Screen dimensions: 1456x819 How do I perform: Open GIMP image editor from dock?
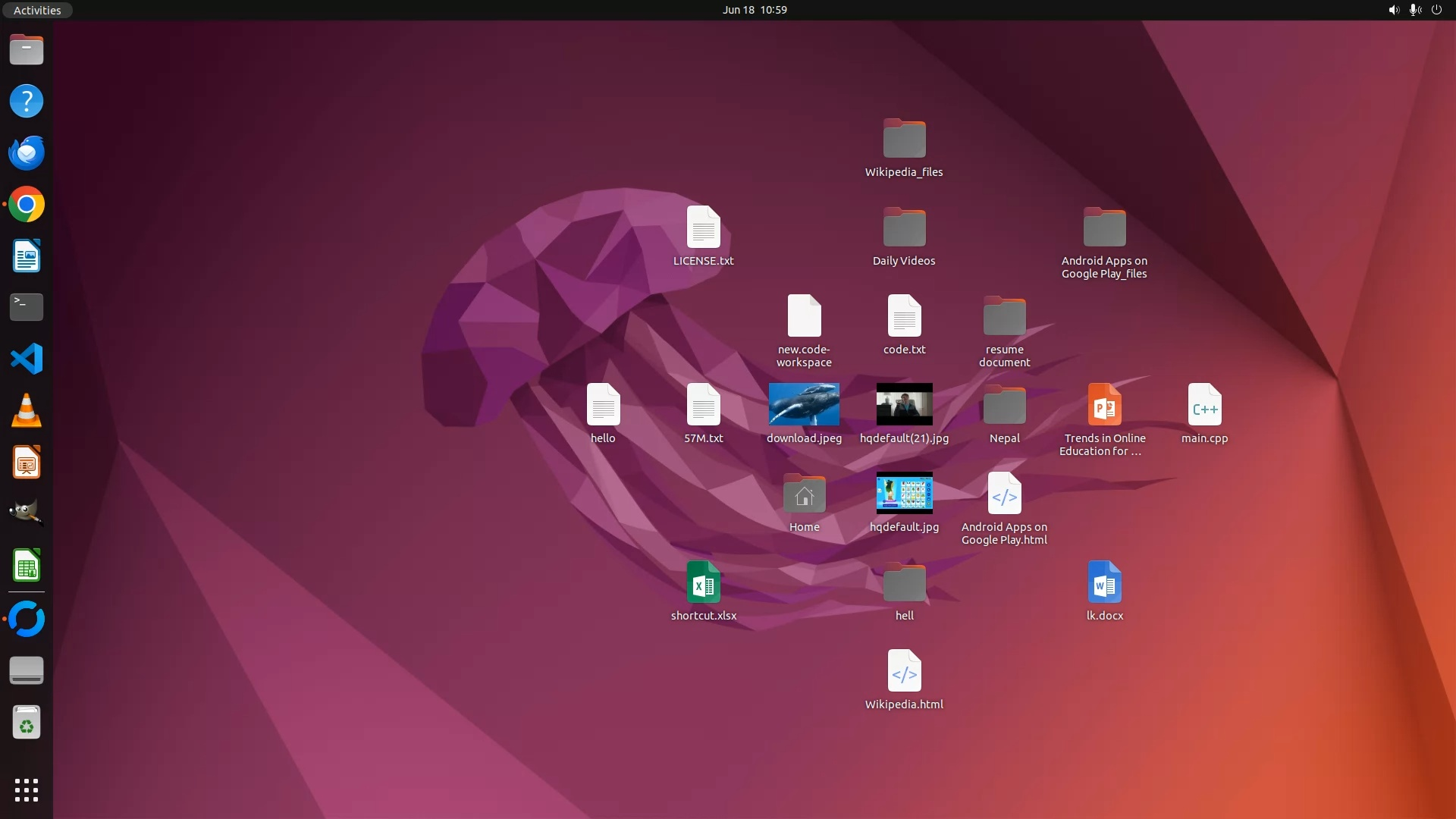pos(27,513)
